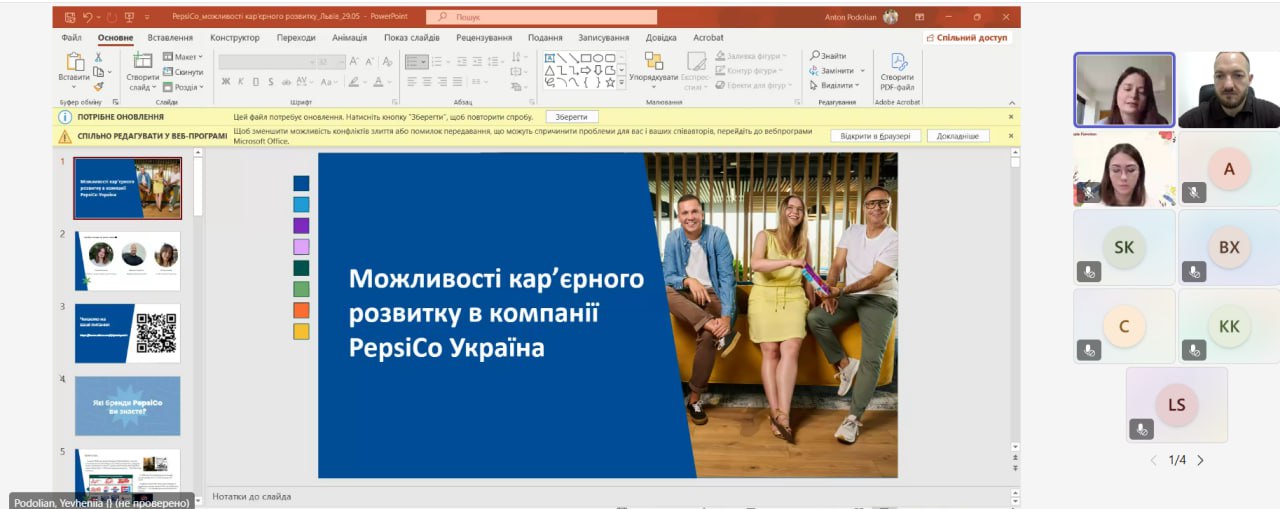The width and height of the screenshot is (1280, 509).
Task: Select the oval shape
Action: (598, 58)
